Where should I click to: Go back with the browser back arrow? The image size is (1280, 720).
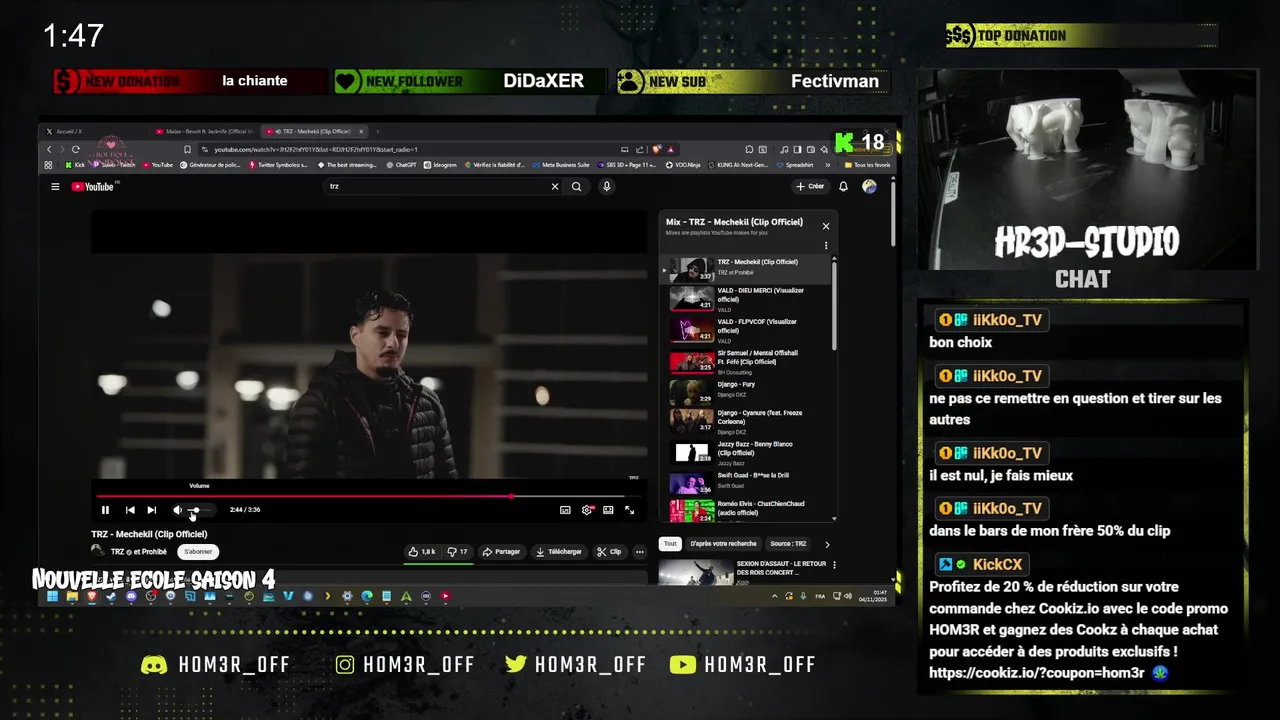point(49,149)
